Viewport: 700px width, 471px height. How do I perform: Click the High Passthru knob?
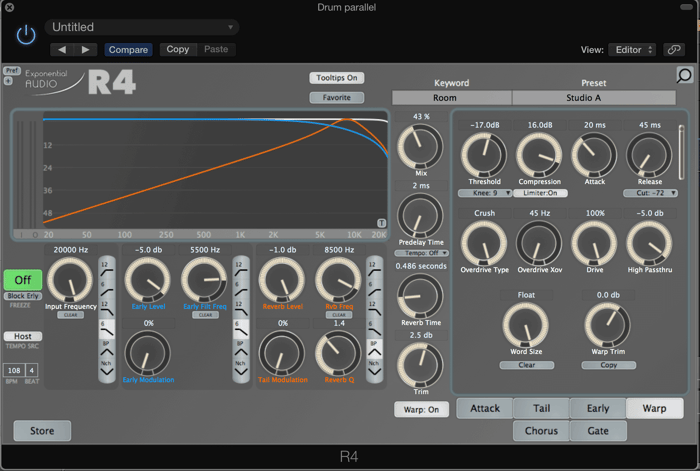coord(649,243)
